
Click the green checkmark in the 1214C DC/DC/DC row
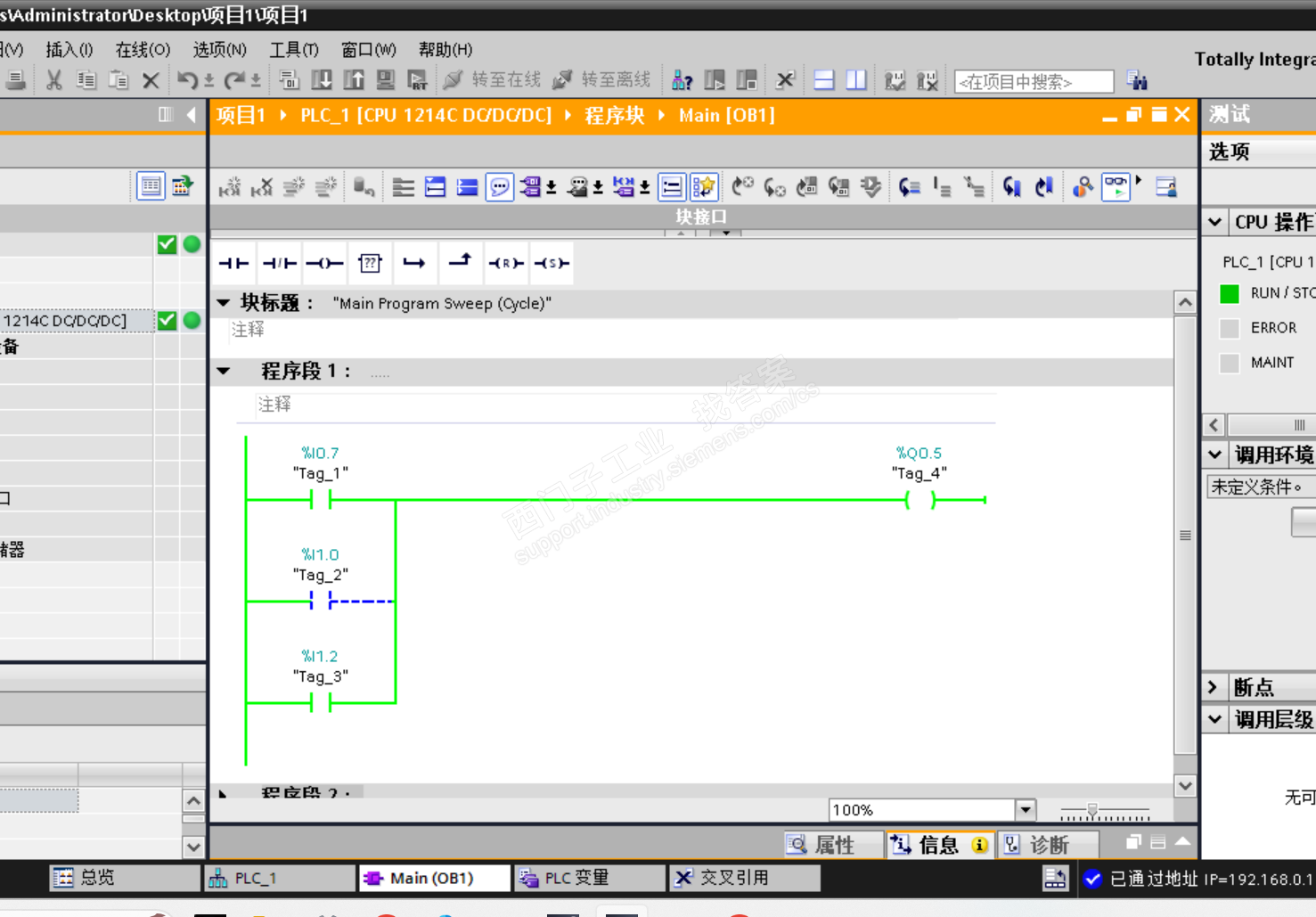tap(167, 321)
